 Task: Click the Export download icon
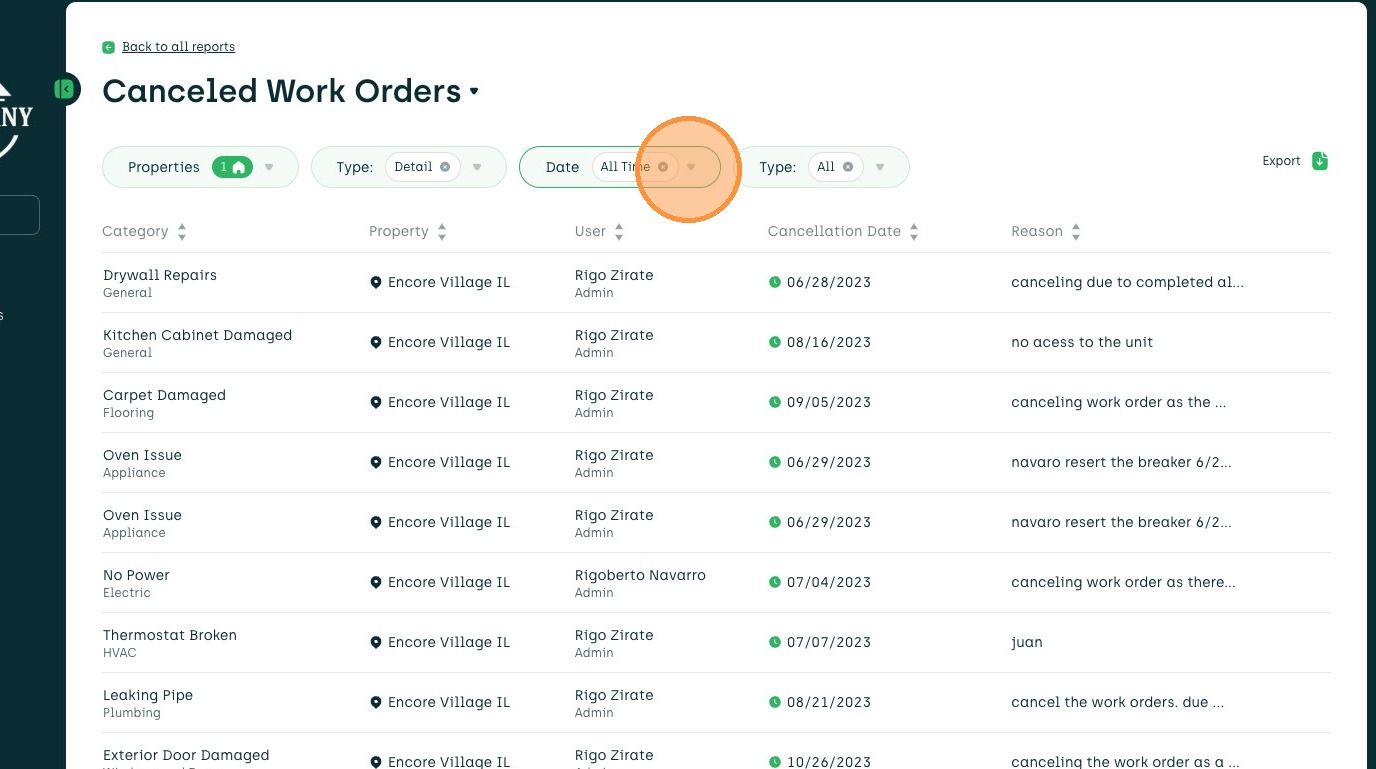pyautogui.click(x=1320, y=161)
